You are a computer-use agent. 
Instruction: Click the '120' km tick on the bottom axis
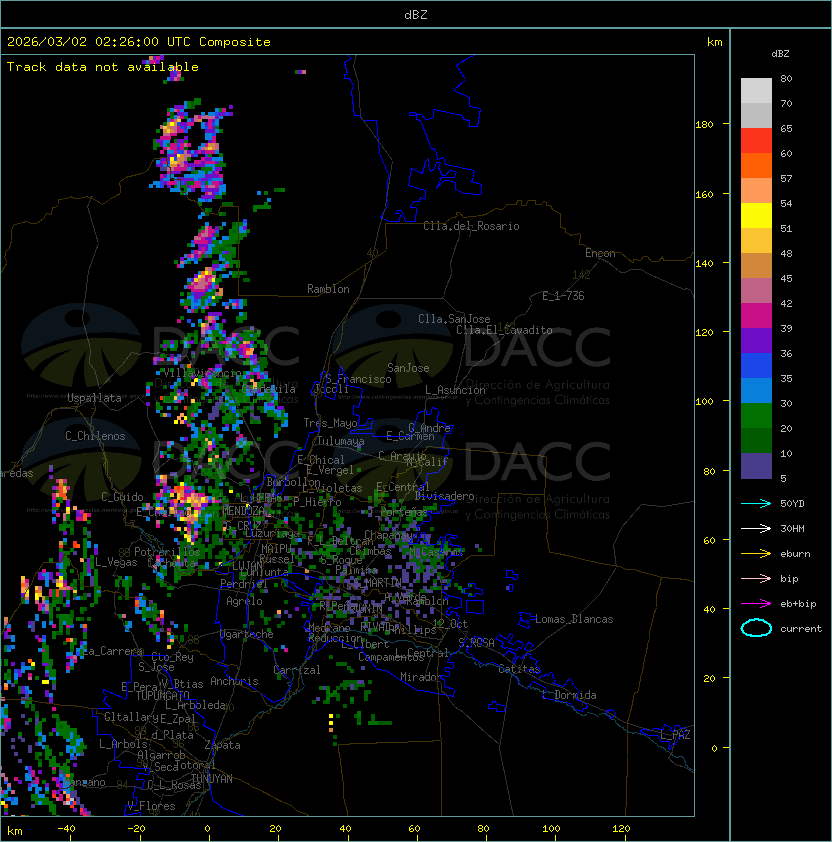point(621,829)
